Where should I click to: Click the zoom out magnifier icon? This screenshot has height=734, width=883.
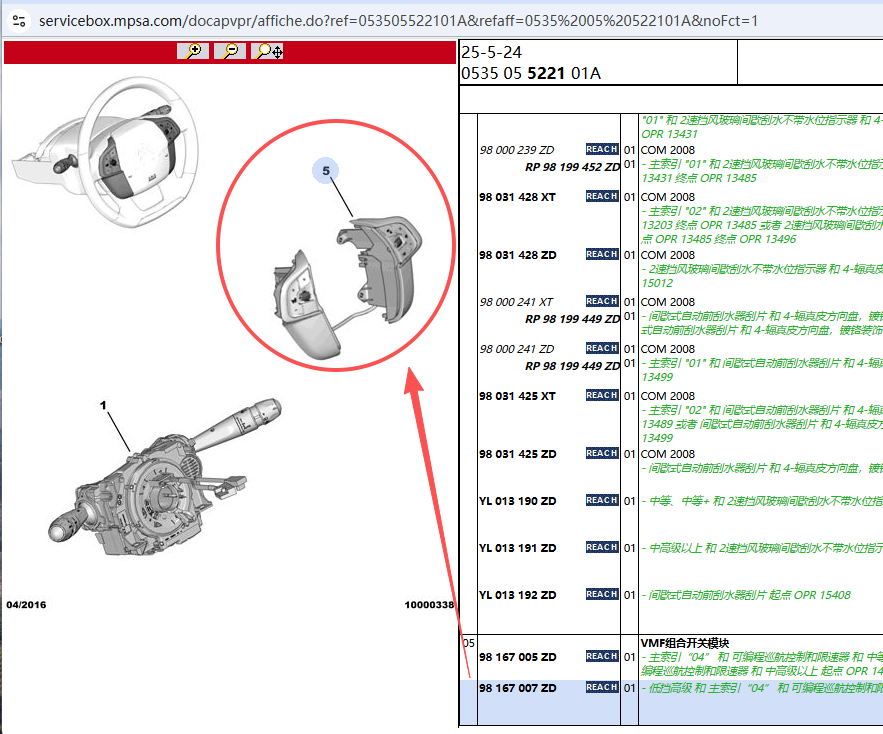click(x=229, y=51)
